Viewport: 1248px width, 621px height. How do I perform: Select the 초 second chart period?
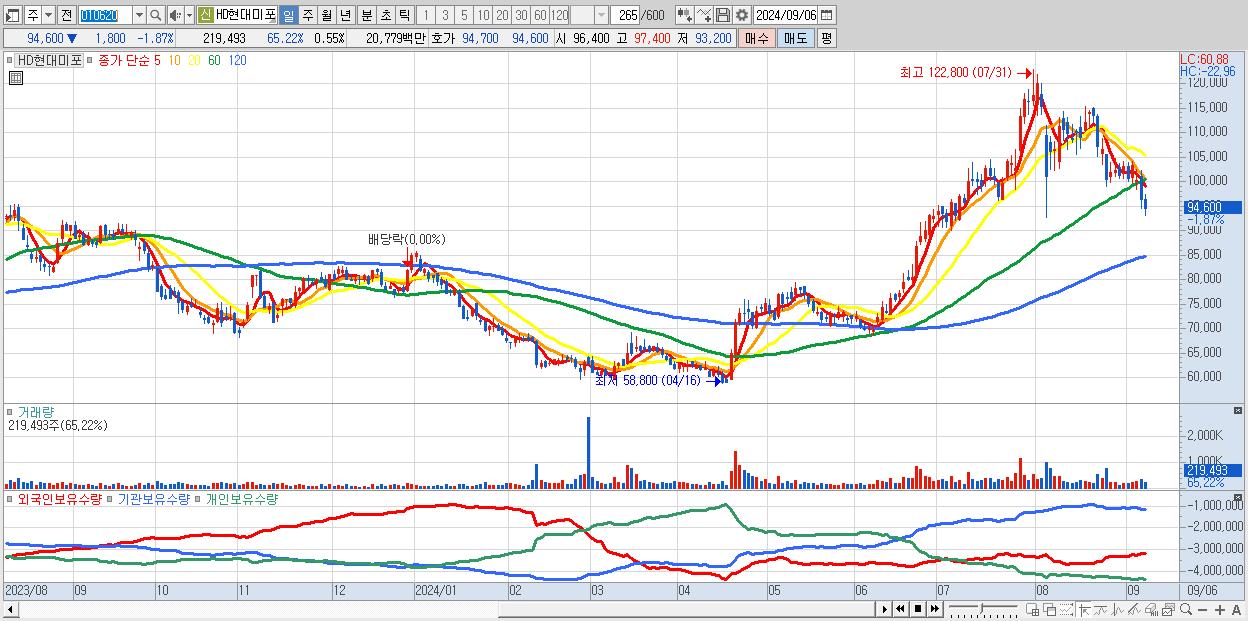coord(385,15)
